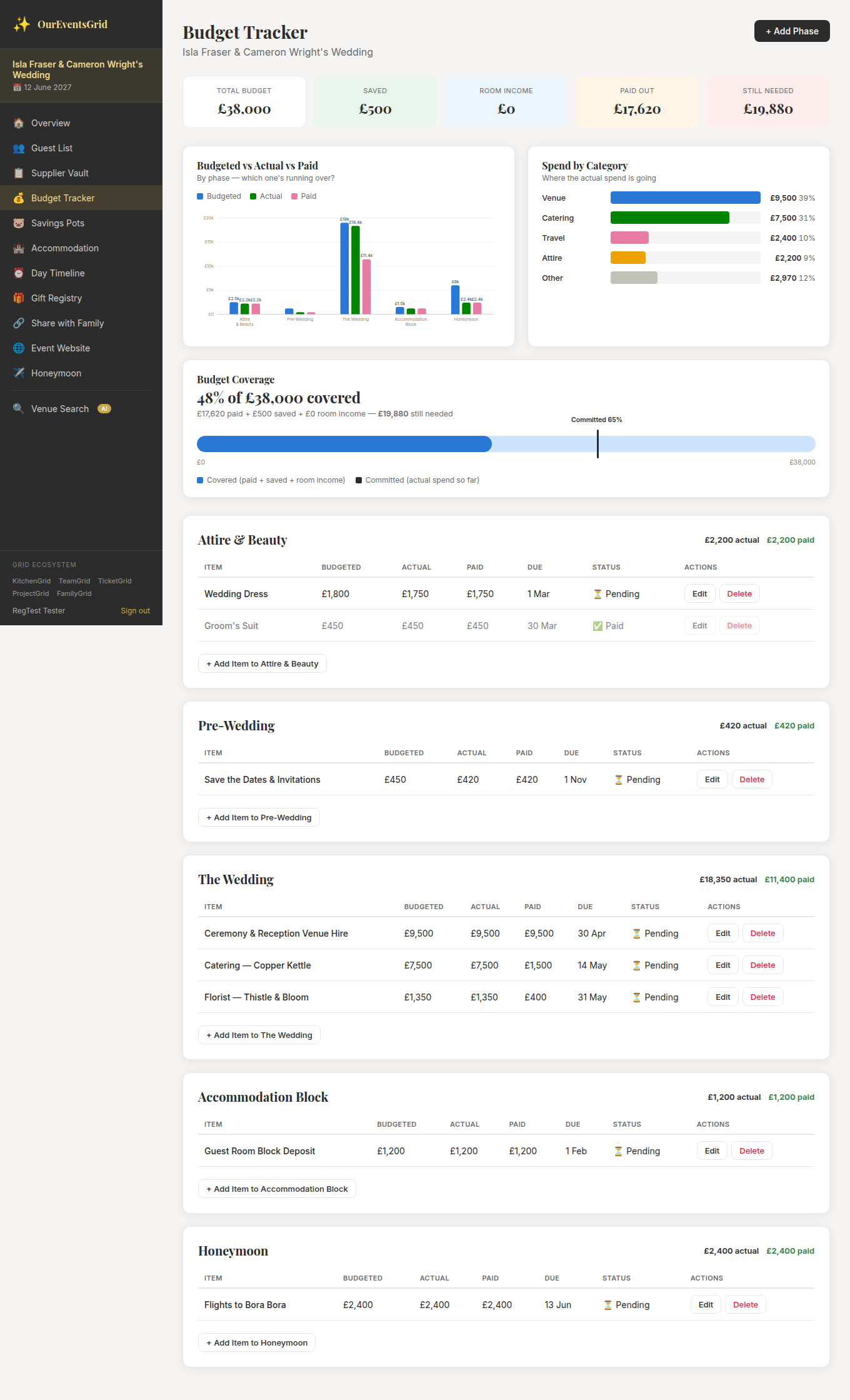This screenshot has height=1400, width=850.
Task: Delete the Groom's Suit item
Action: 739,626
